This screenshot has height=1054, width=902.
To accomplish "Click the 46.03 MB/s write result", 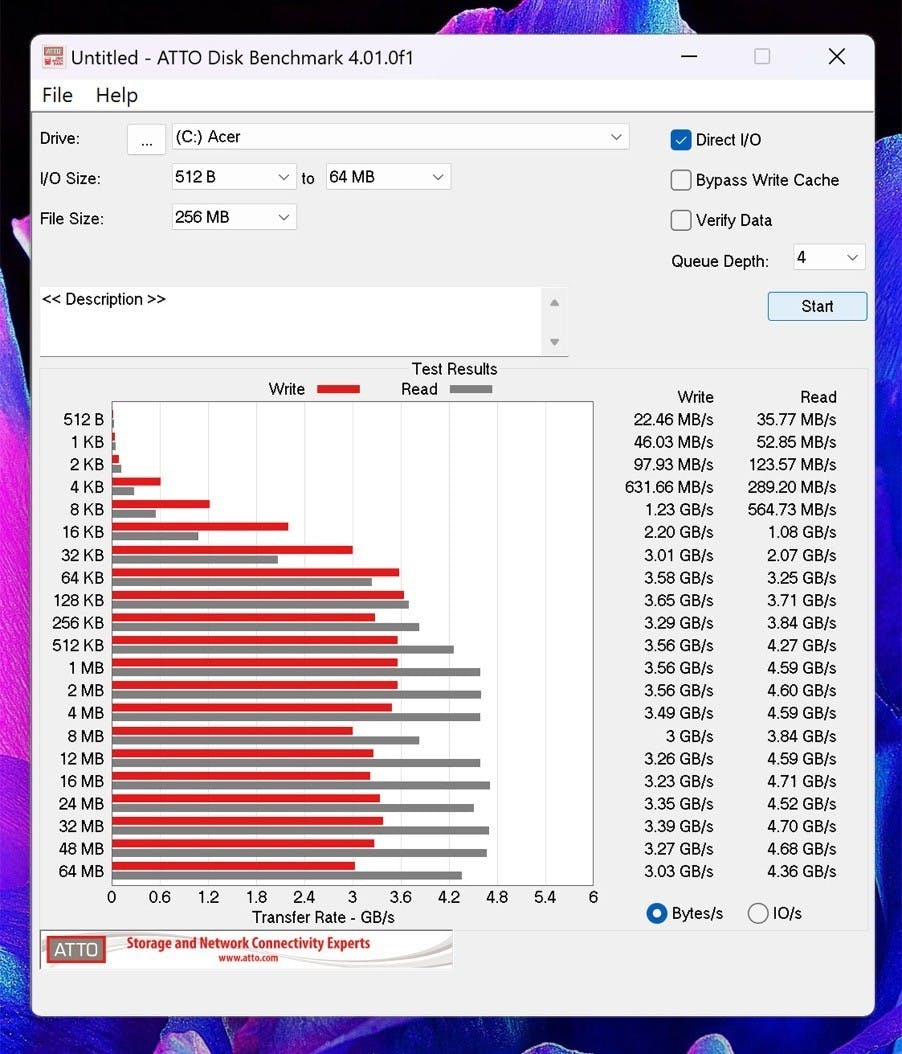I will pos(673,442).
